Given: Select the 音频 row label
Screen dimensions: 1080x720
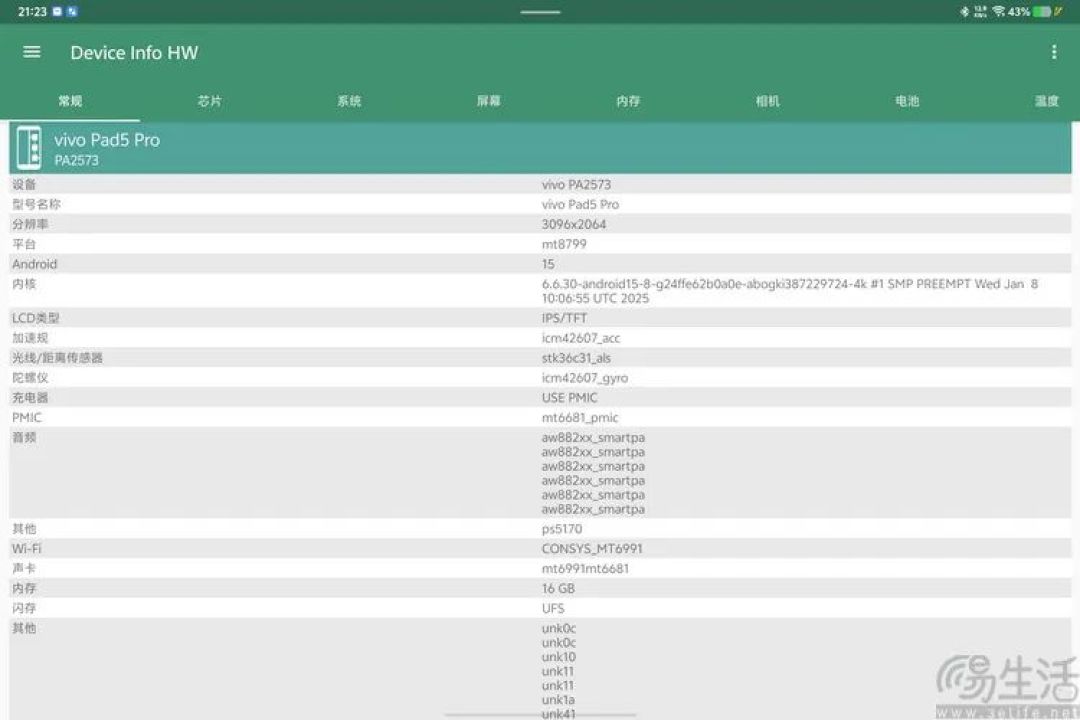Looking at the screenshot, I should coord(24,438).
